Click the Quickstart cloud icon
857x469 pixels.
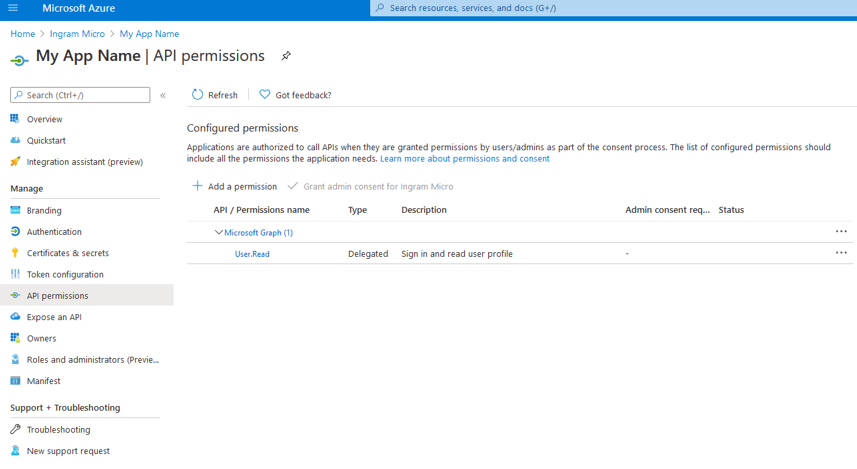(x=15, y=140)
